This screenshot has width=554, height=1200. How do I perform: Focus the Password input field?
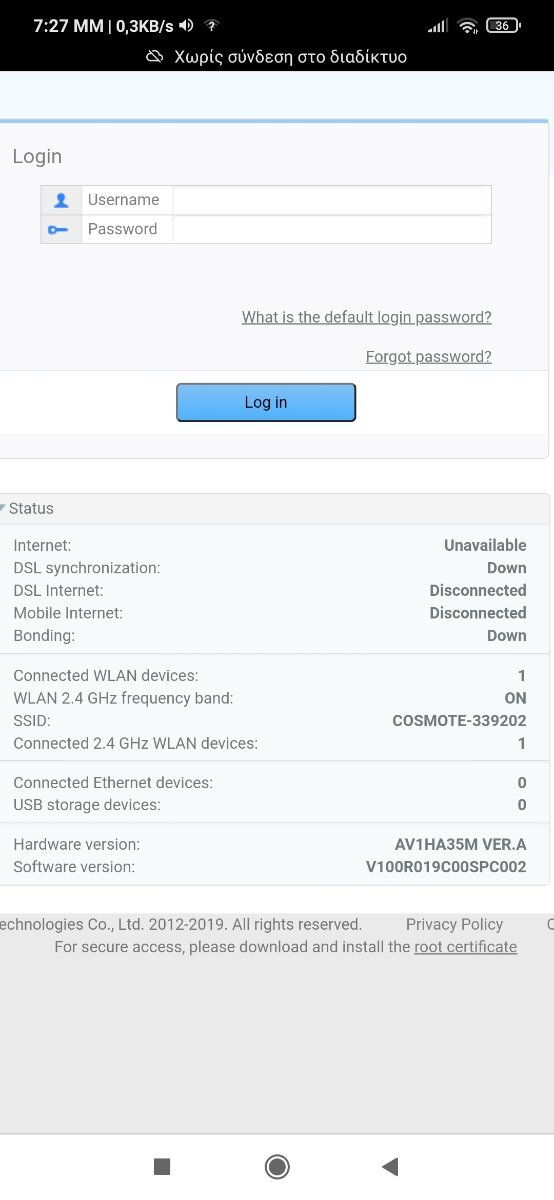(x=332, y=229)
